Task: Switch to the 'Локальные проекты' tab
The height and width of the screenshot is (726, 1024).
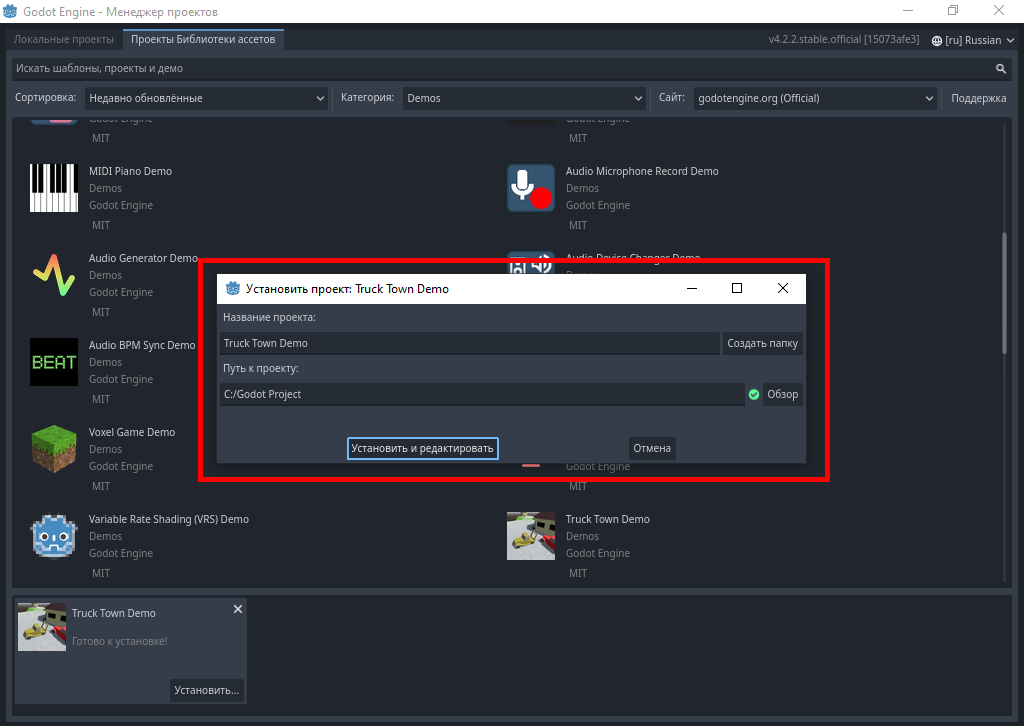Action: tap(64, 40)
